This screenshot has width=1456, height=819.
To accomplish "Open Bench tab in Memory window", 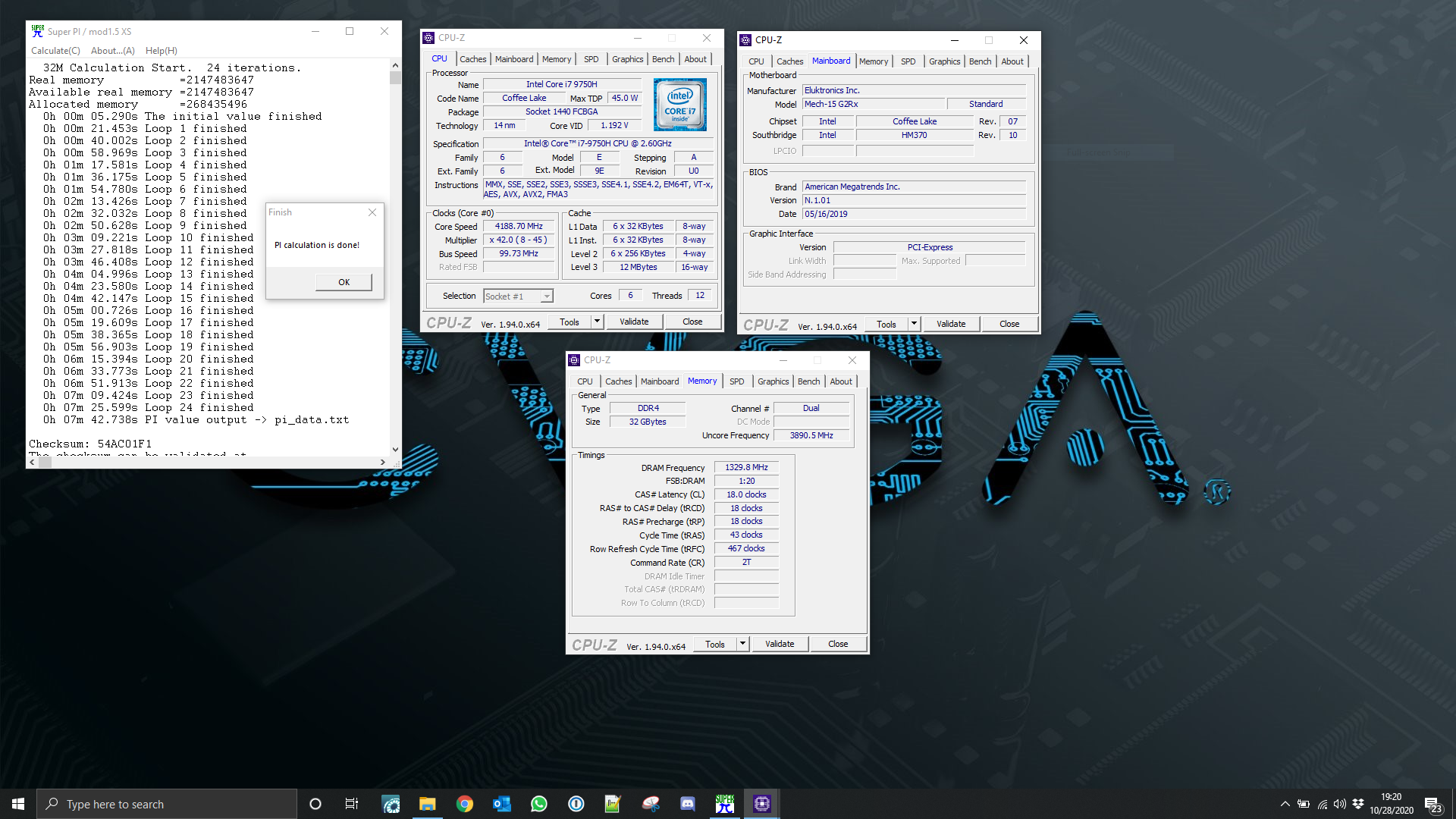I will (x=809, y=381).
